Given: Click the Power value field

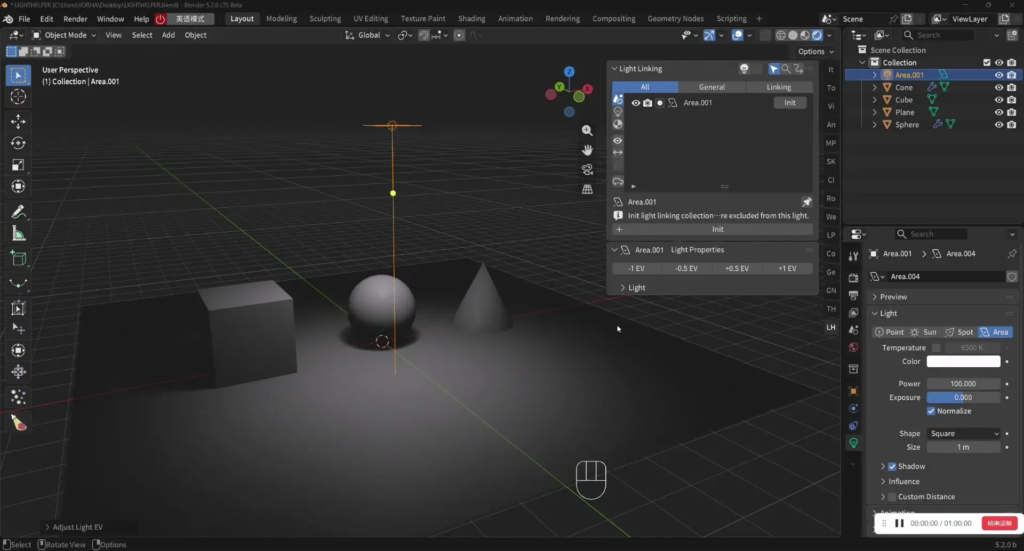Looking at the screenshot, I should click(963, 384).
